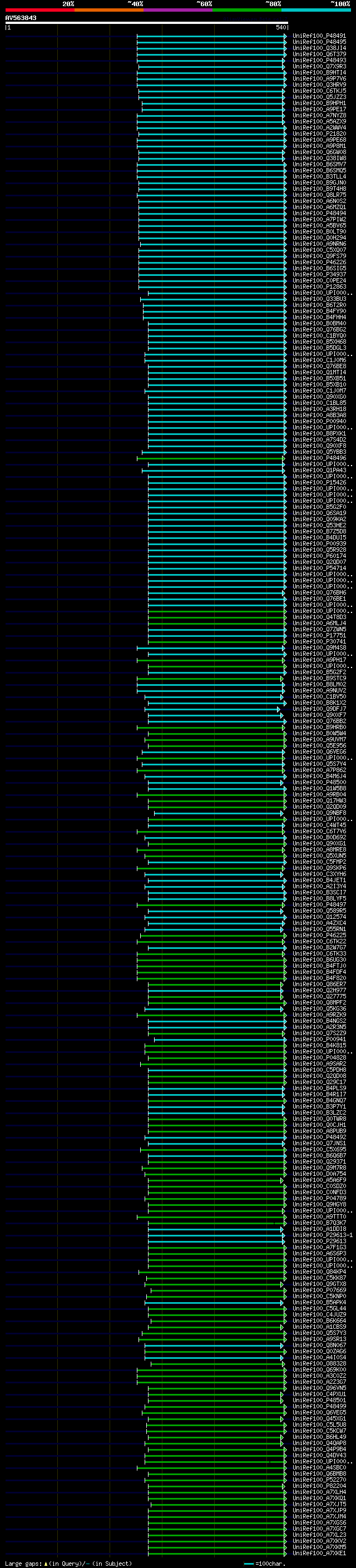
Task: Select the query name AV563843
Action: [21, 18]
